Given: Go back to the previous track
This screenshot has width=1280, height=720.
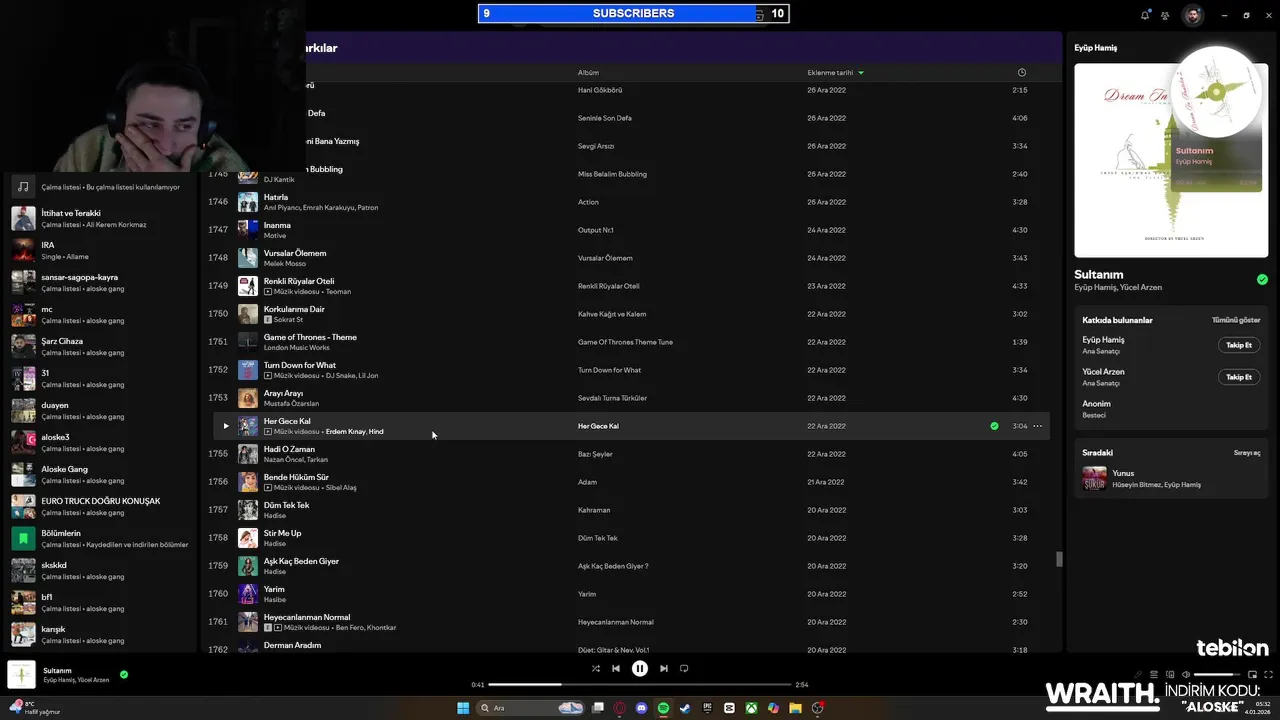Looking at the screenshot, I should point(616,668).
